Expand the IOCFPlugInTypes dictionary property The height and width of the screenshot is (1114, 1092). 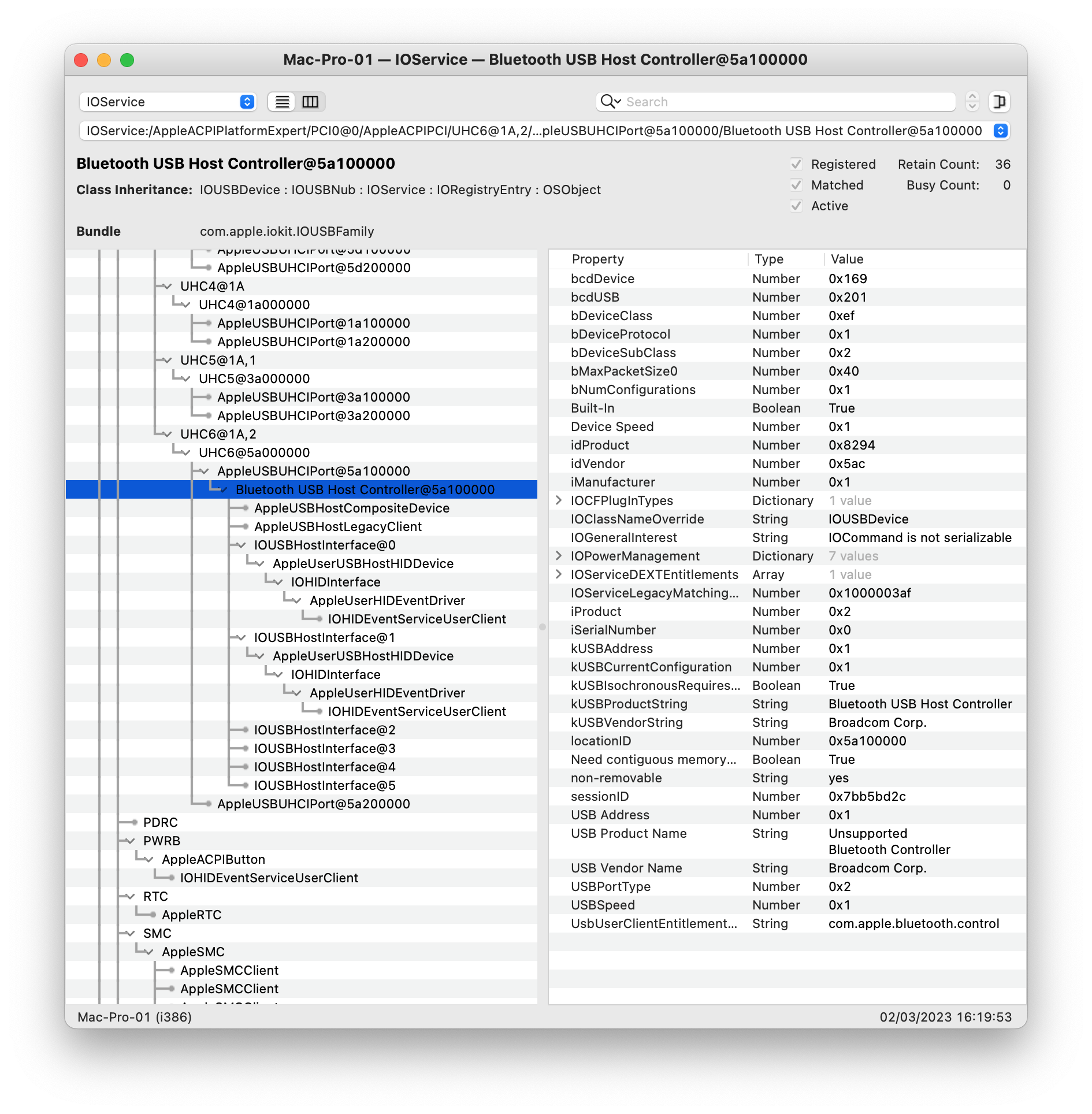(559, 500)
